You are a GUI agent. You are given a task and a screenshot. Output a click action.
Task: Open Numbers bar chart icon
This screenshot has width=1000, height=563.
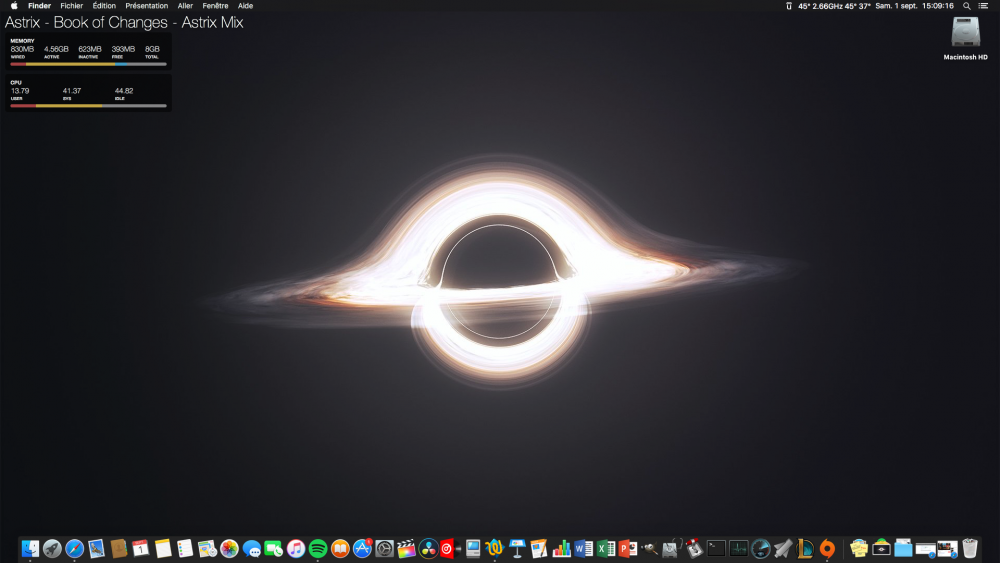click(561, 548)
